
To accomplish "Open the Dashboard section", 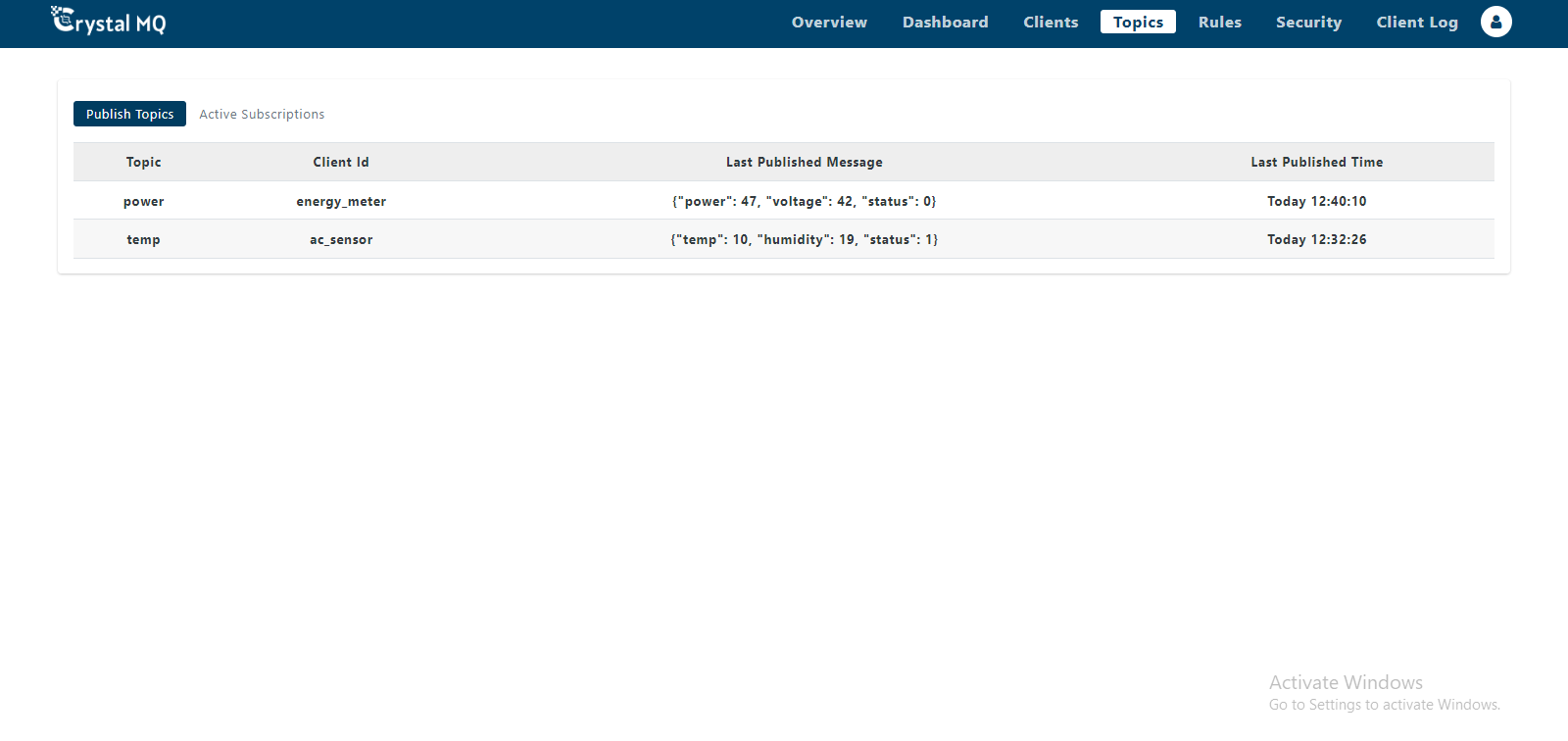I will click(x=945, y=22).
